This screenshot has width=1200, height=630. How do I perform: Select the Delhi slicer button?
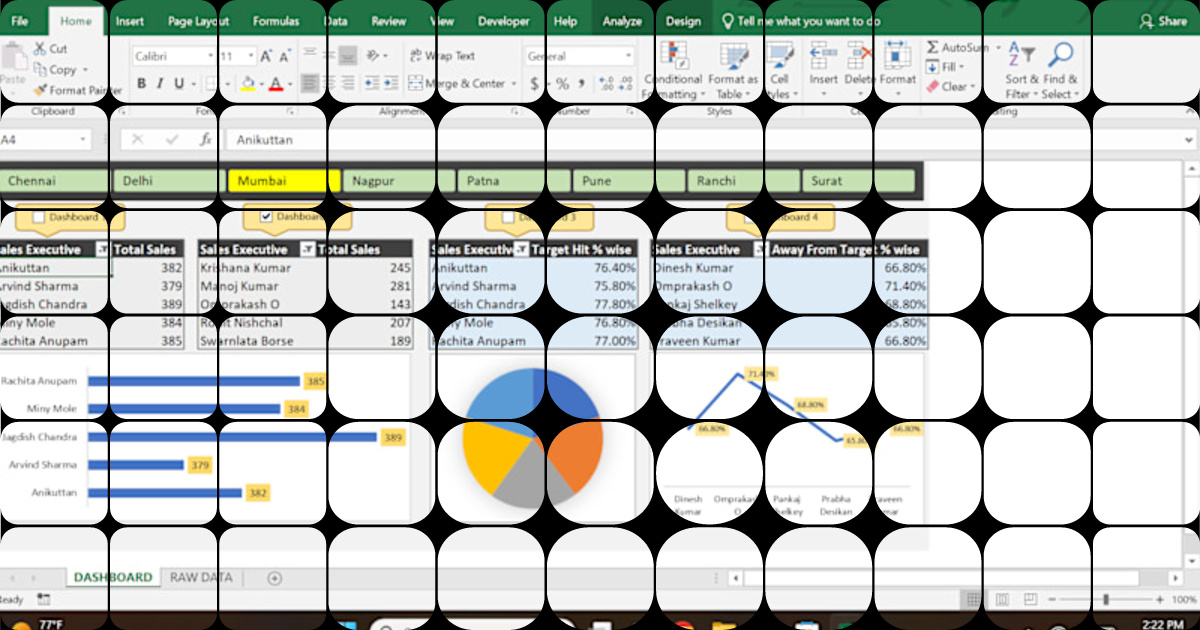pos(168,181)
